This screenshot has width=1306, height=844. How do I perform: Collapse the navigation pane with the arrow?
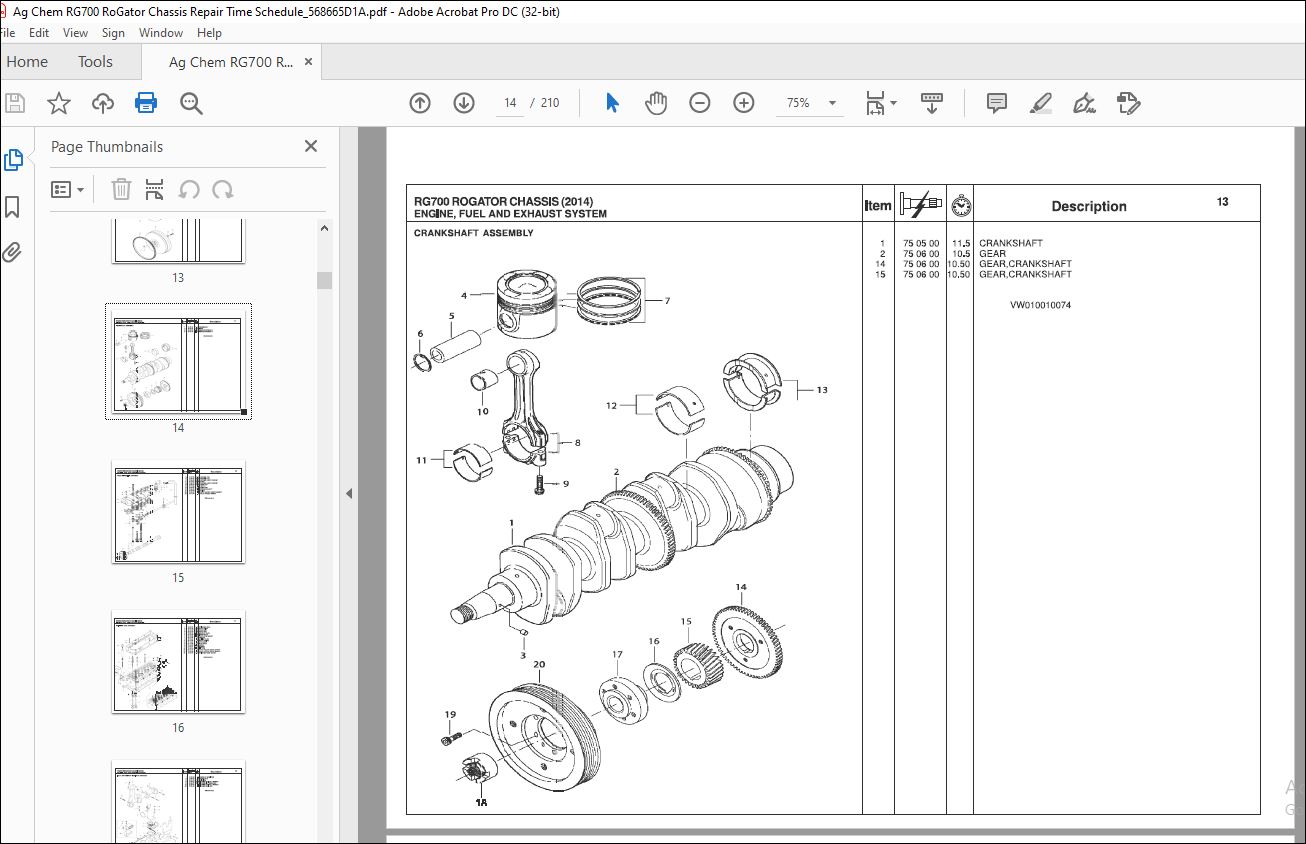(349, 493)
